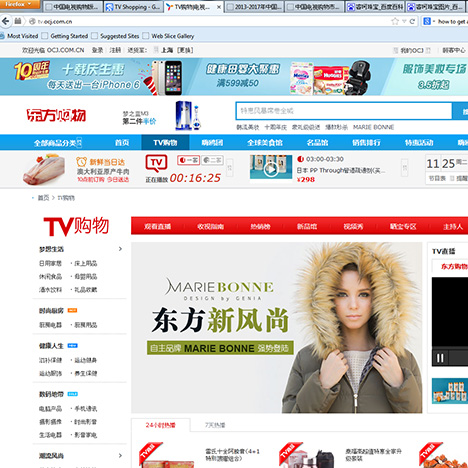
Task: Select the TV购物 nav item
Action: coord(165,143)
